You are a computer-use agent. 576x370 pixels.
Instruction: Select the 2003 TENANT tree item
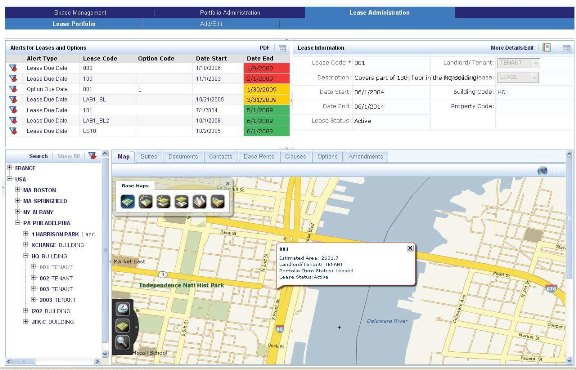click(x=57, y=300)
